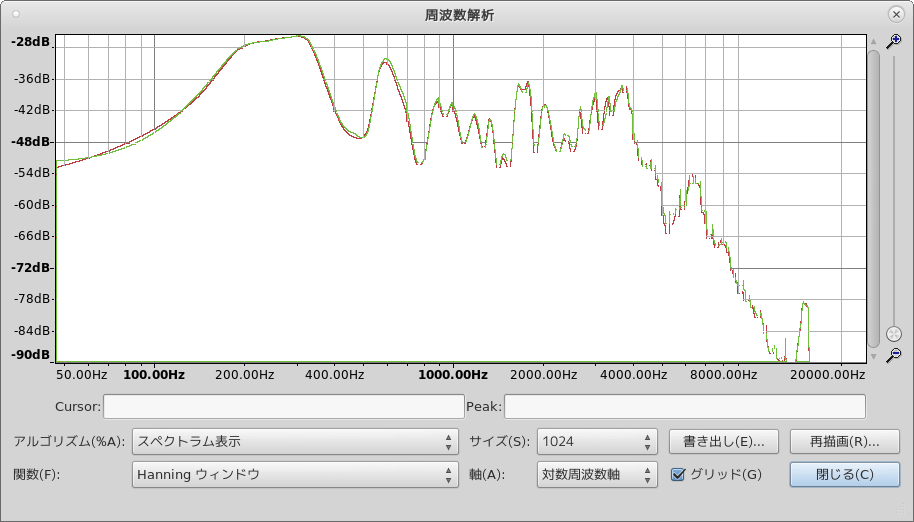Open the アルゴリズム dropdown showing スペクトラム表示
The width and height of the screenshot is (914, 522).
(296, 441)
